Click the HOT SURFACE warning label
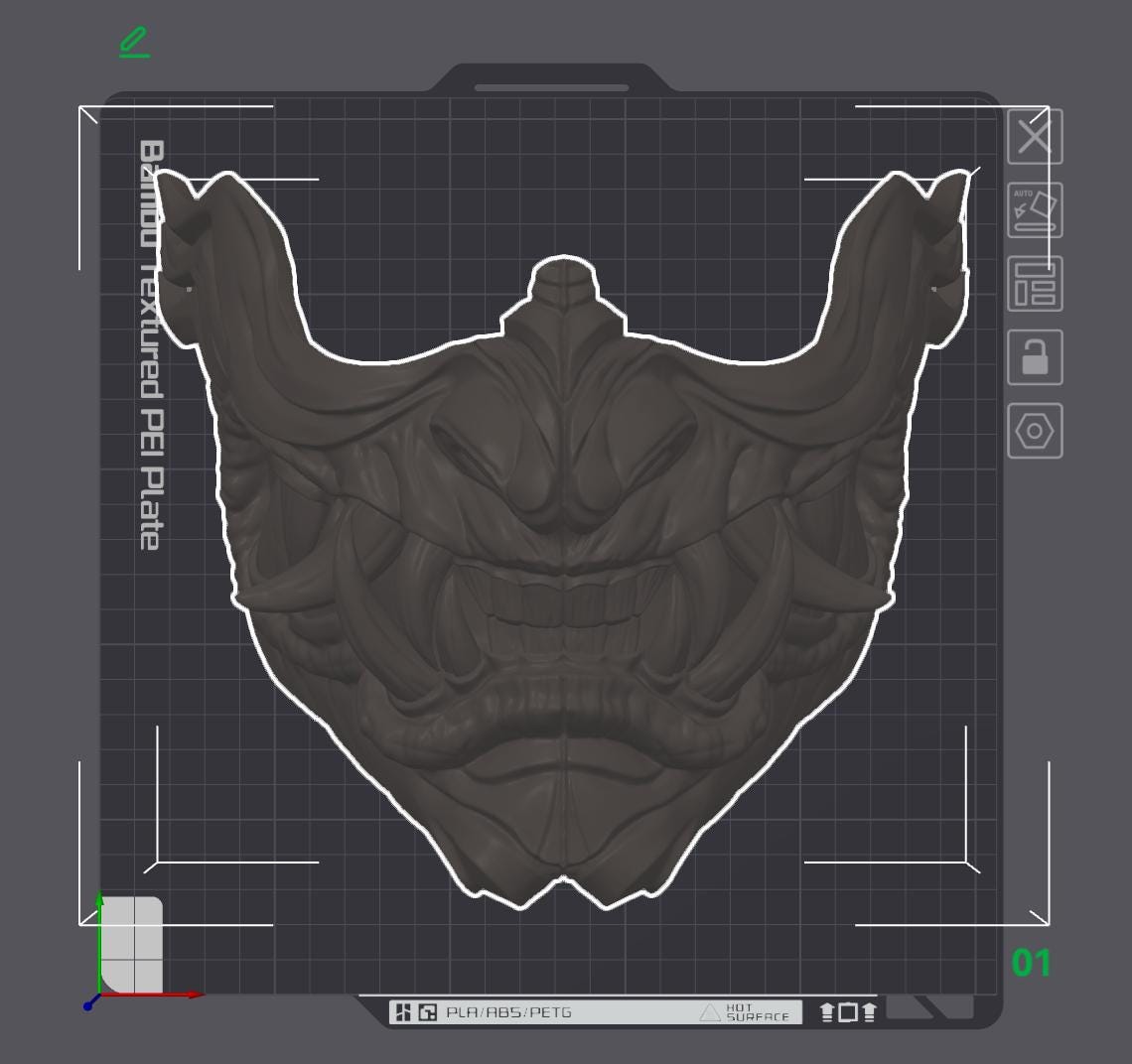This screenshot has width=1132, height=1064. click(746, 1012)
